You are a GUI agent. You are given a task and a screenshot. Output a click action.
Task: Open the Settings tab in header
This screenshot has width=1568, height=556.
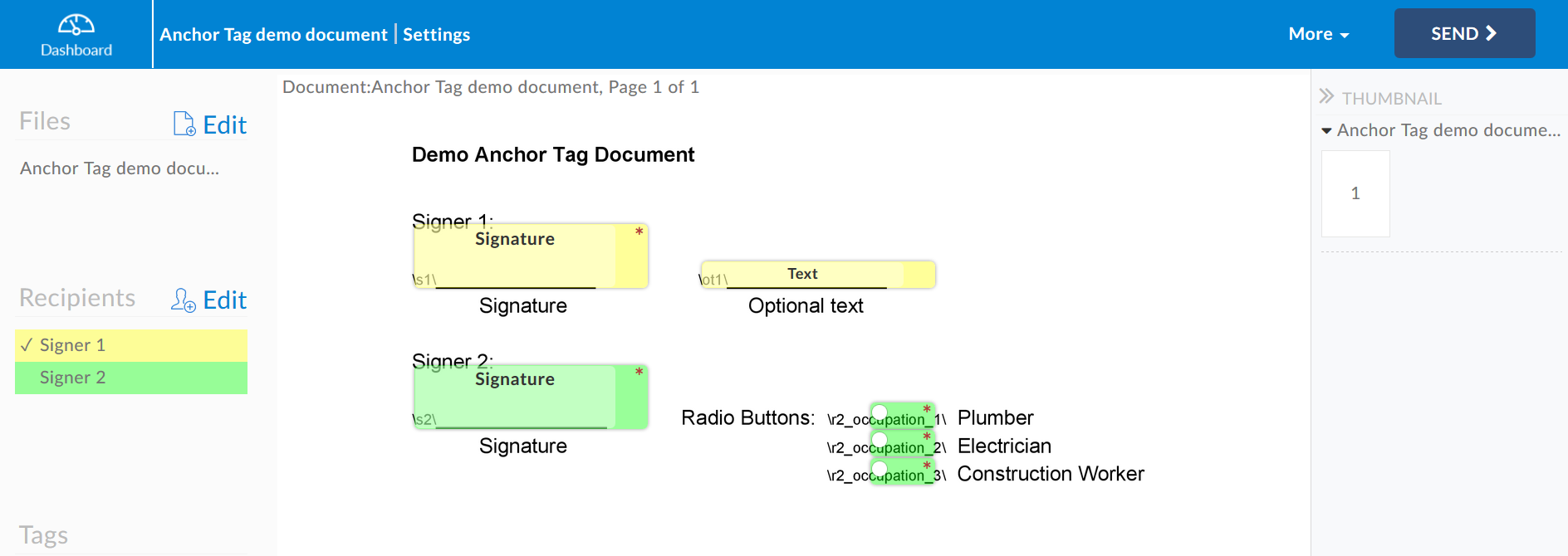pyautogui.click(x=437, y=34)
